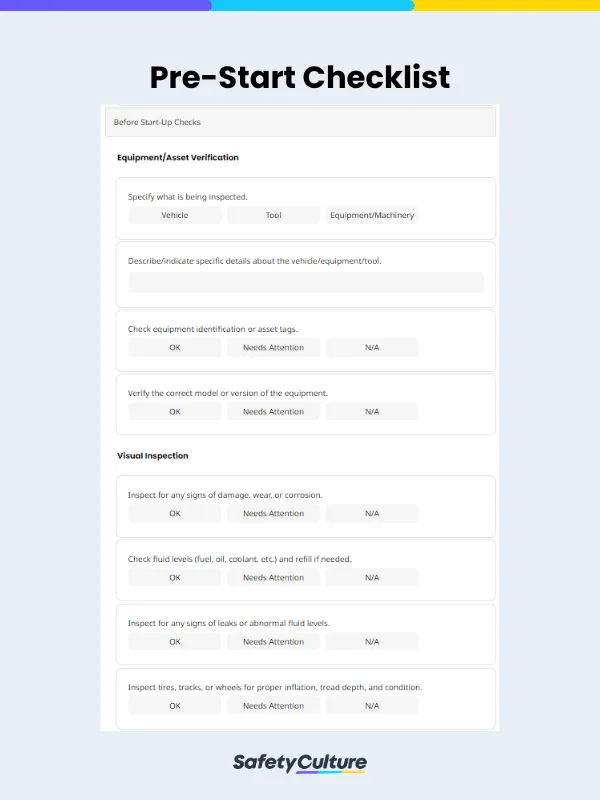The width and height of the screenshot is (600, 800).
Task: Select "Vehicle" as the inspected item
Action: pos(174,215)
